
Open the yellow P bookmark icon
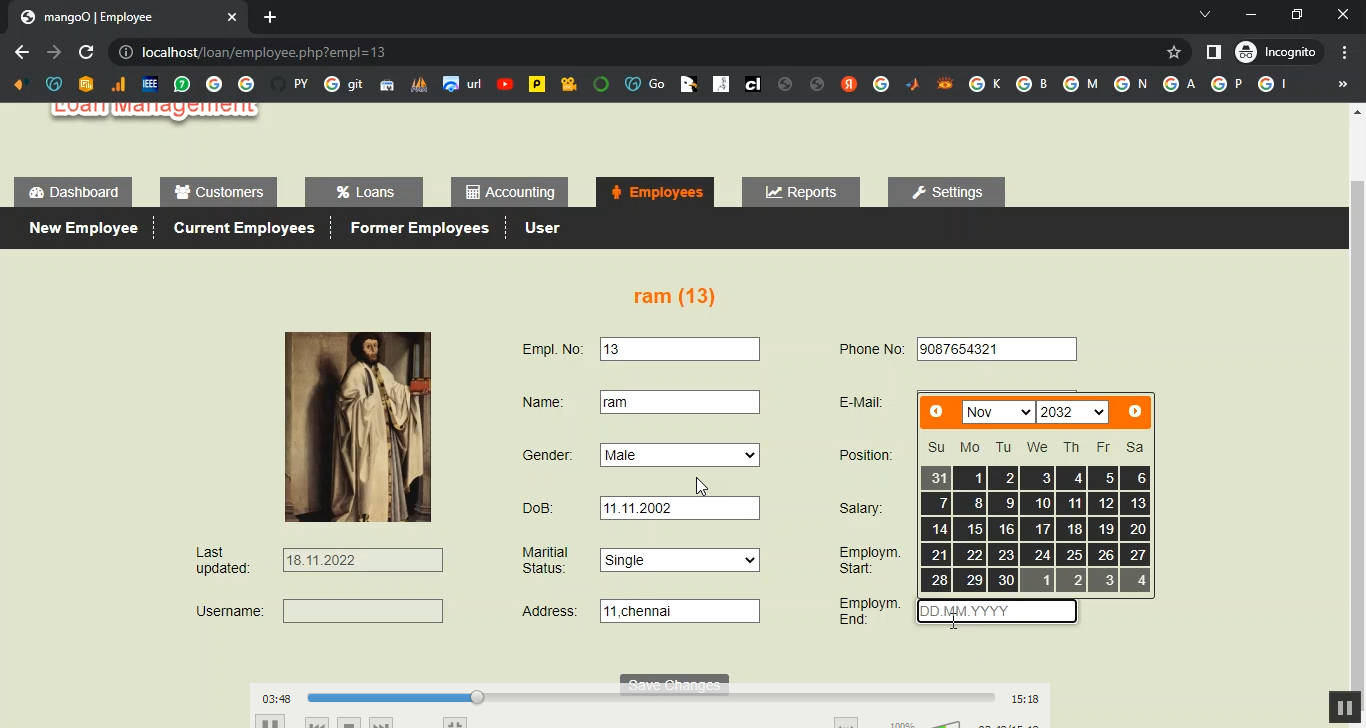(x=537, y=84)
